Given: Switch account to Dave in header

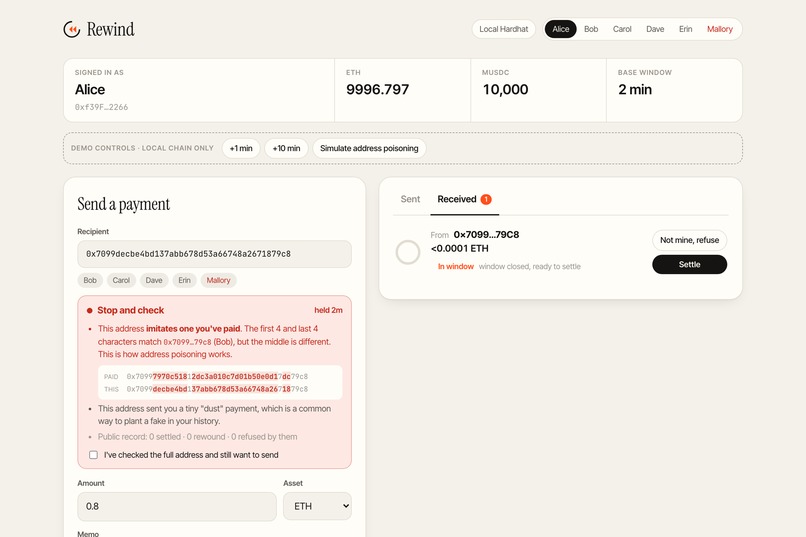Looking at the screenshot, I should click(x=655, y=29).
